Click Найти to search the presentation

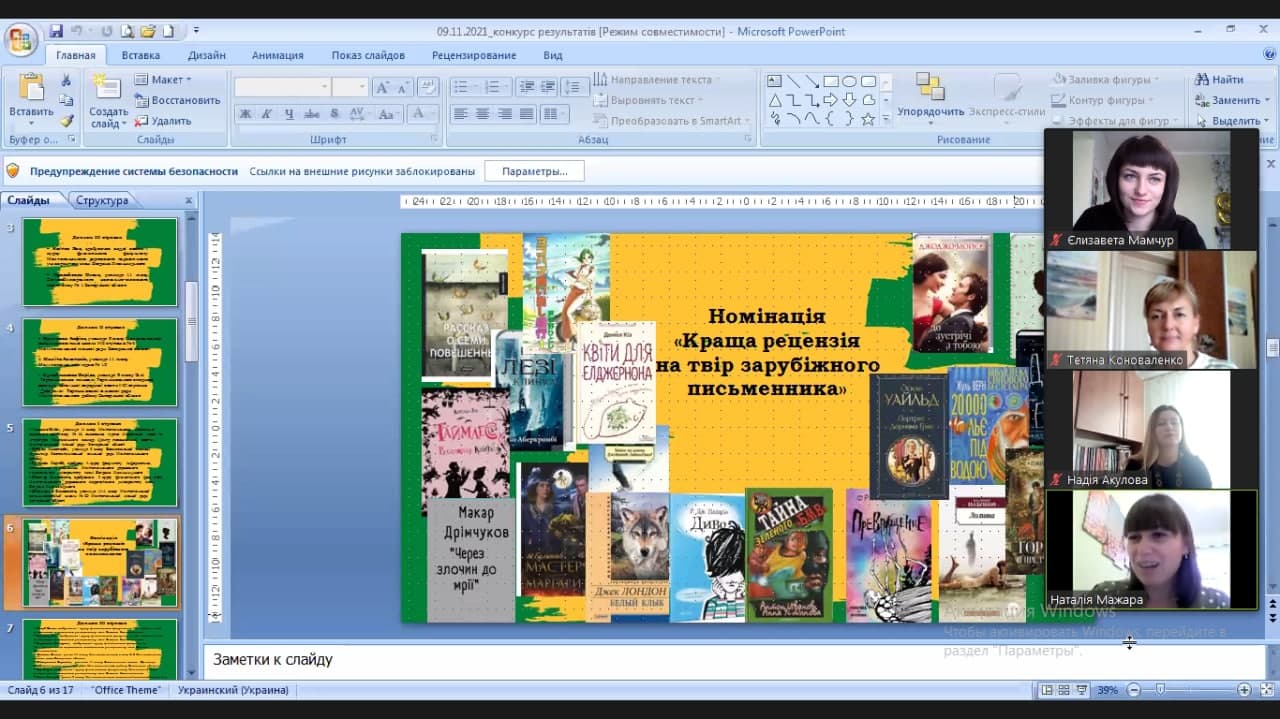pos(1226,79)
